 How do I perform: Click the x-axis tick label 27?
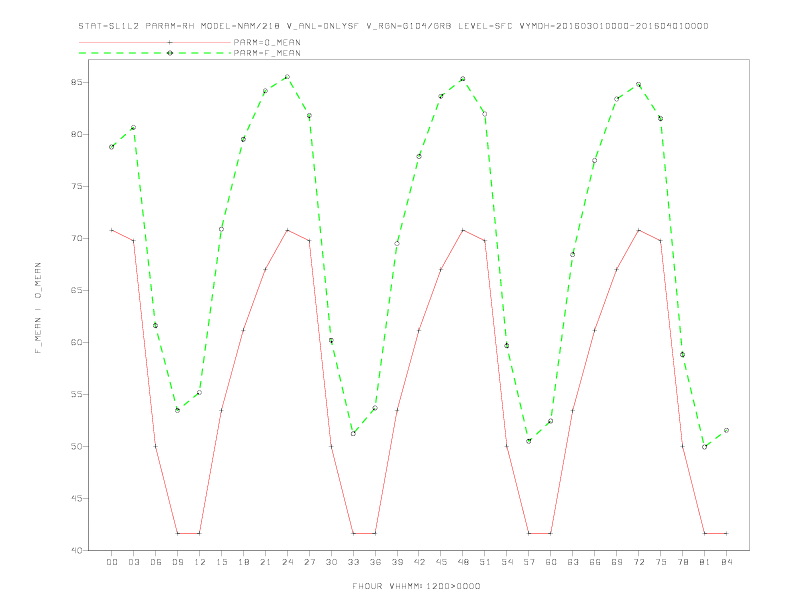309,562
